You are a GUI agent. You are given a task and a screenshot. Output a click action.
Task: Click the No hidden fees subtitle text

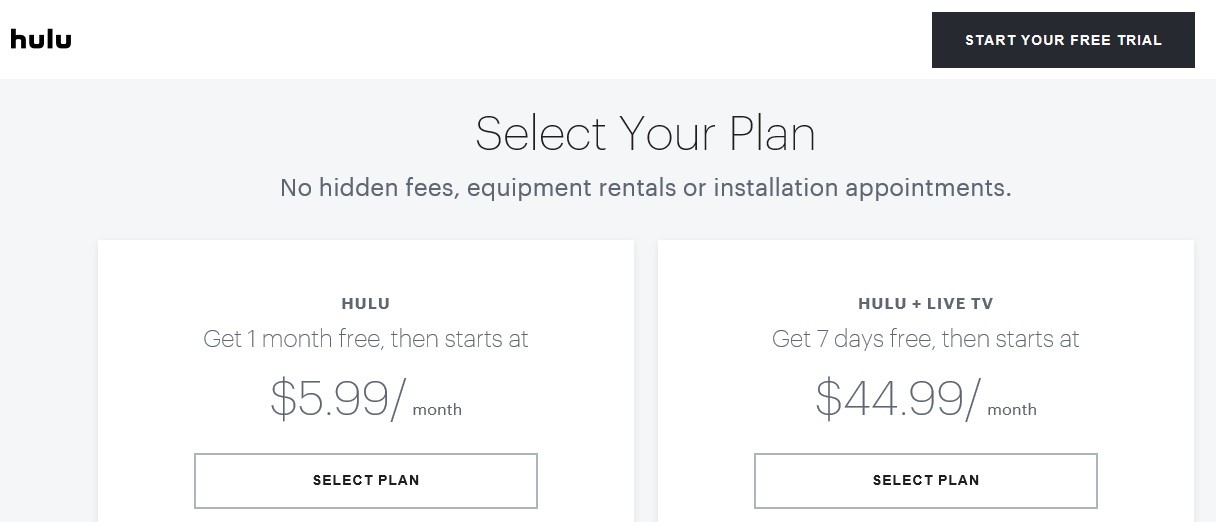(645, 188)
